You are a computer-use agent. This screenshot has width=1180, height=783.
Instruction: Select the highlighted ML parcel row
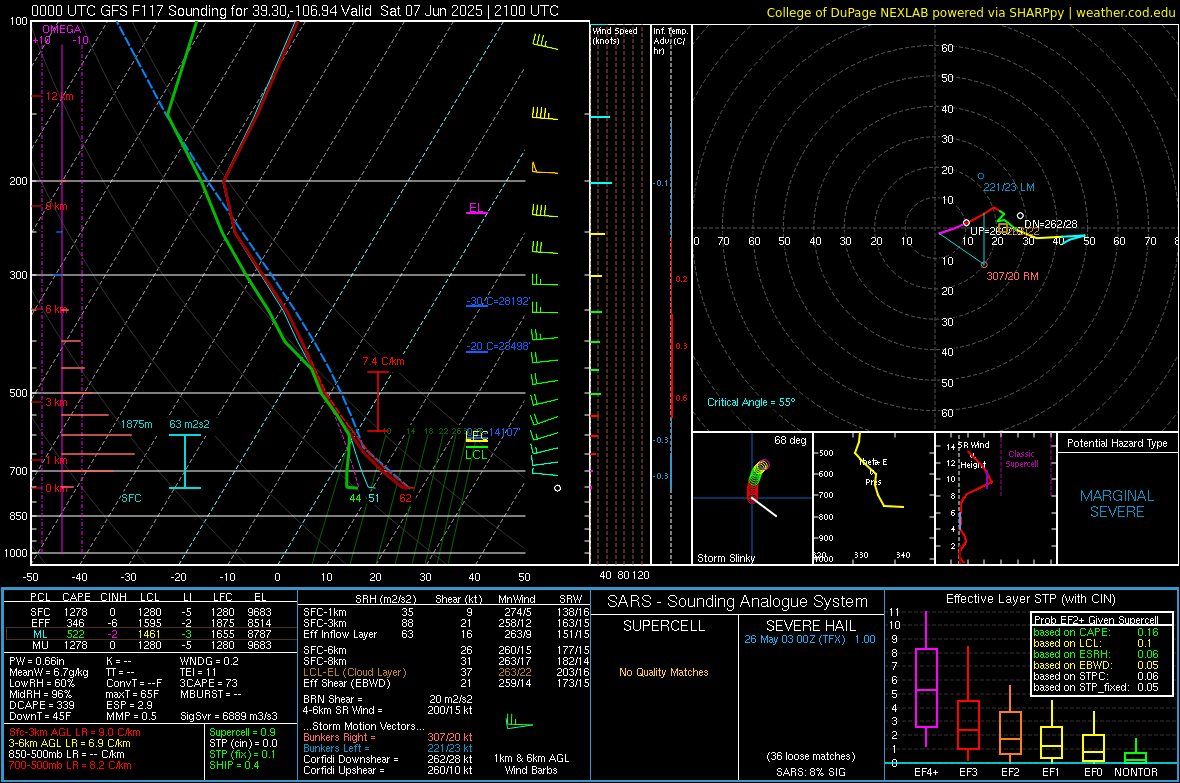tap(151, 634)
